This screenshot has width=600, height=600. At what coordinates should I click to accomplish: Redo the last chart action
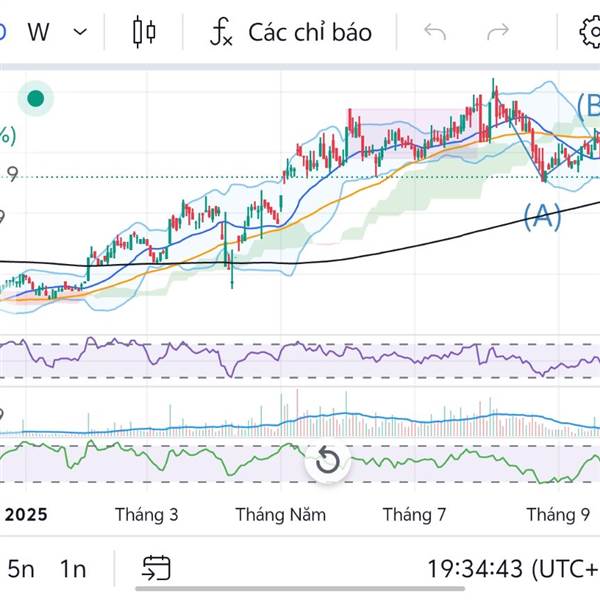click(x=497, y=32)
